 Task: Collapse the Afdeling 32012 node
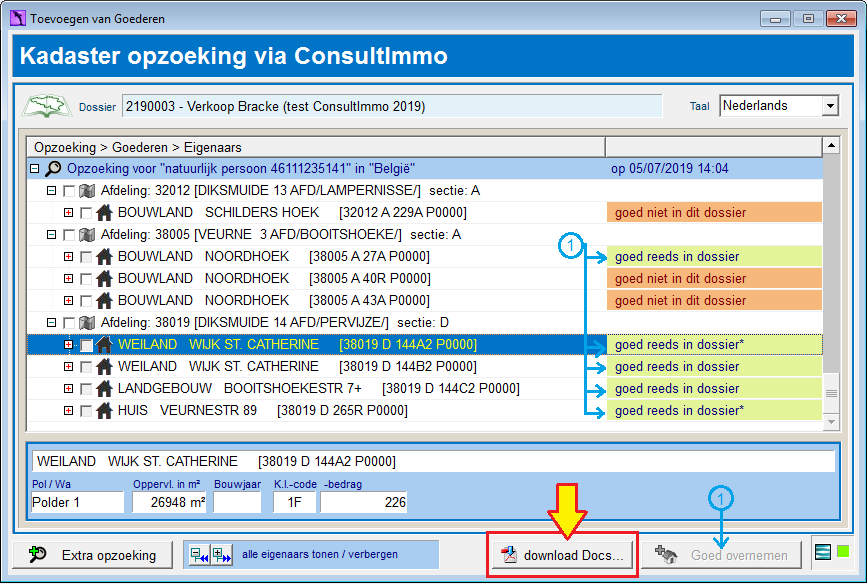pyautogui.click(x=51, y=190)
